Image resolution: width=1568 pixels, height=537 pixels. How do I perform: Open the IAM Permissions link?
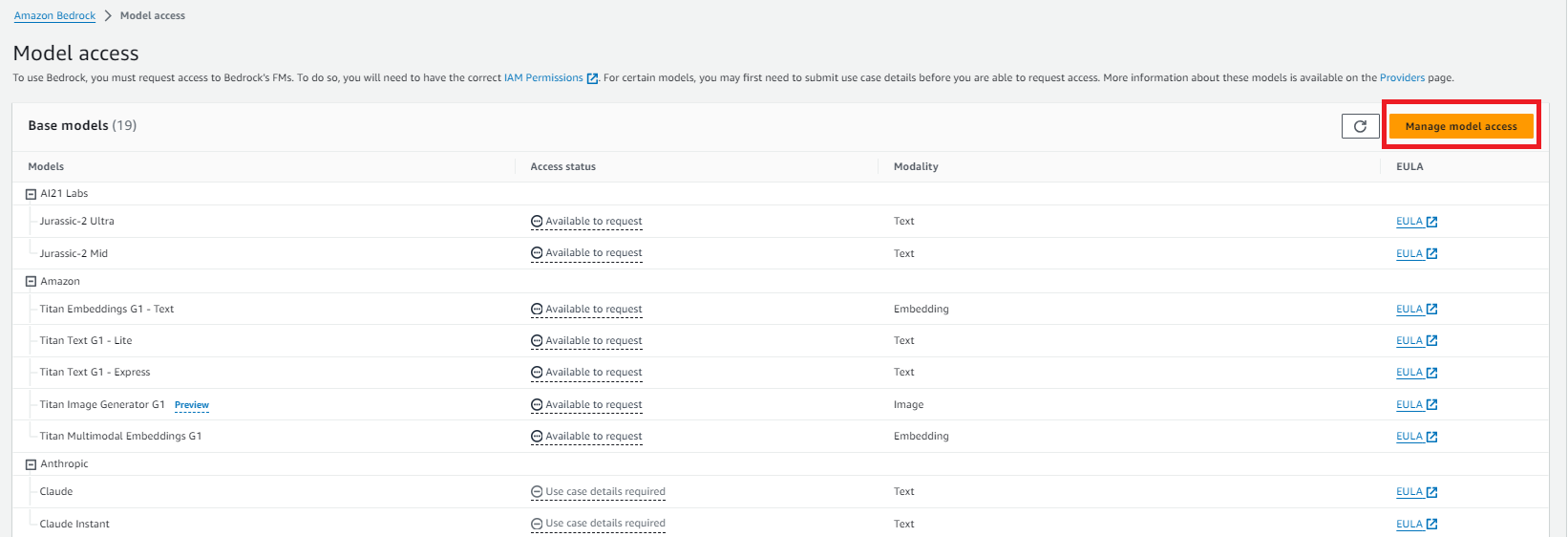551,78
